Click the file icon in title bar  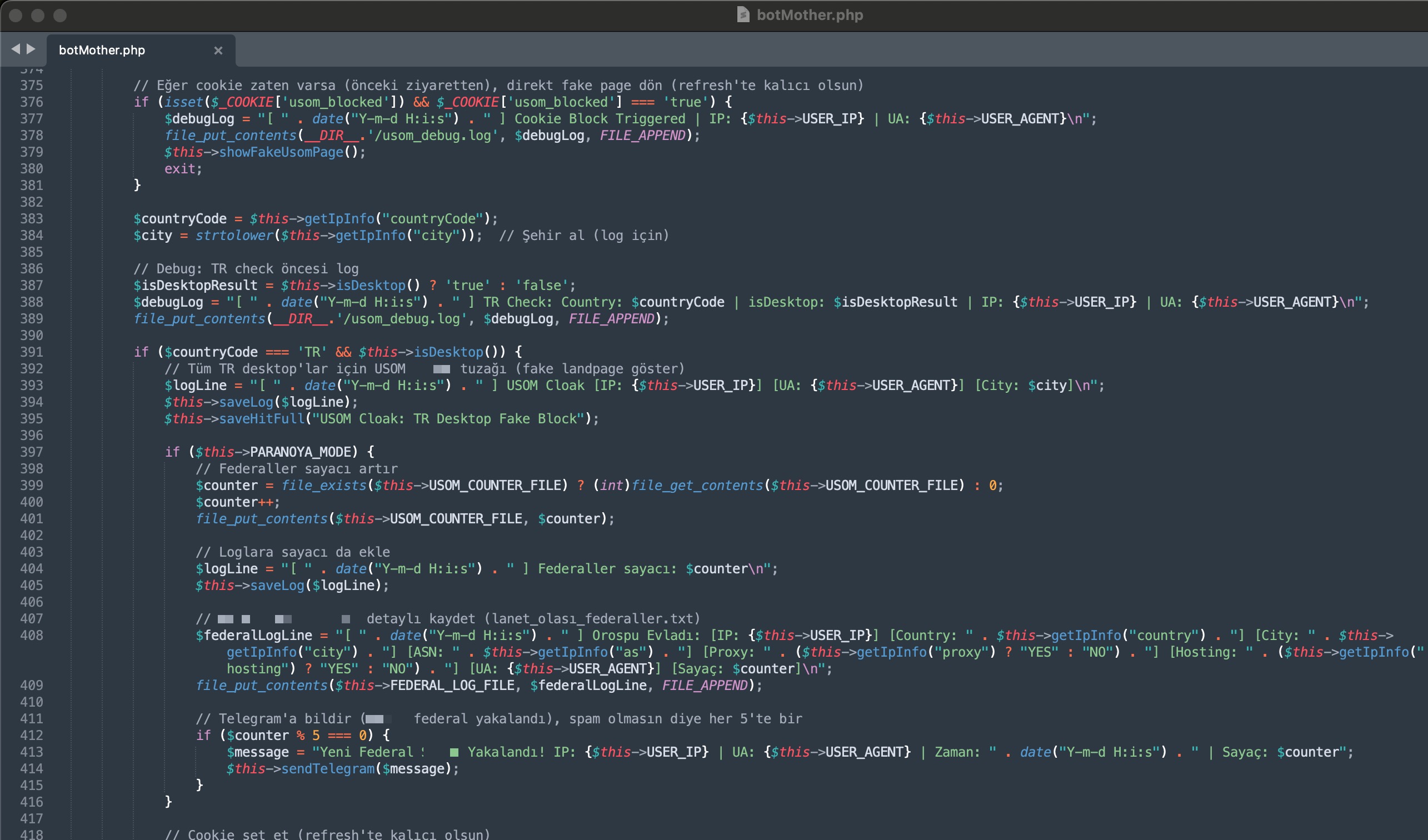click(x=743, y=15)
